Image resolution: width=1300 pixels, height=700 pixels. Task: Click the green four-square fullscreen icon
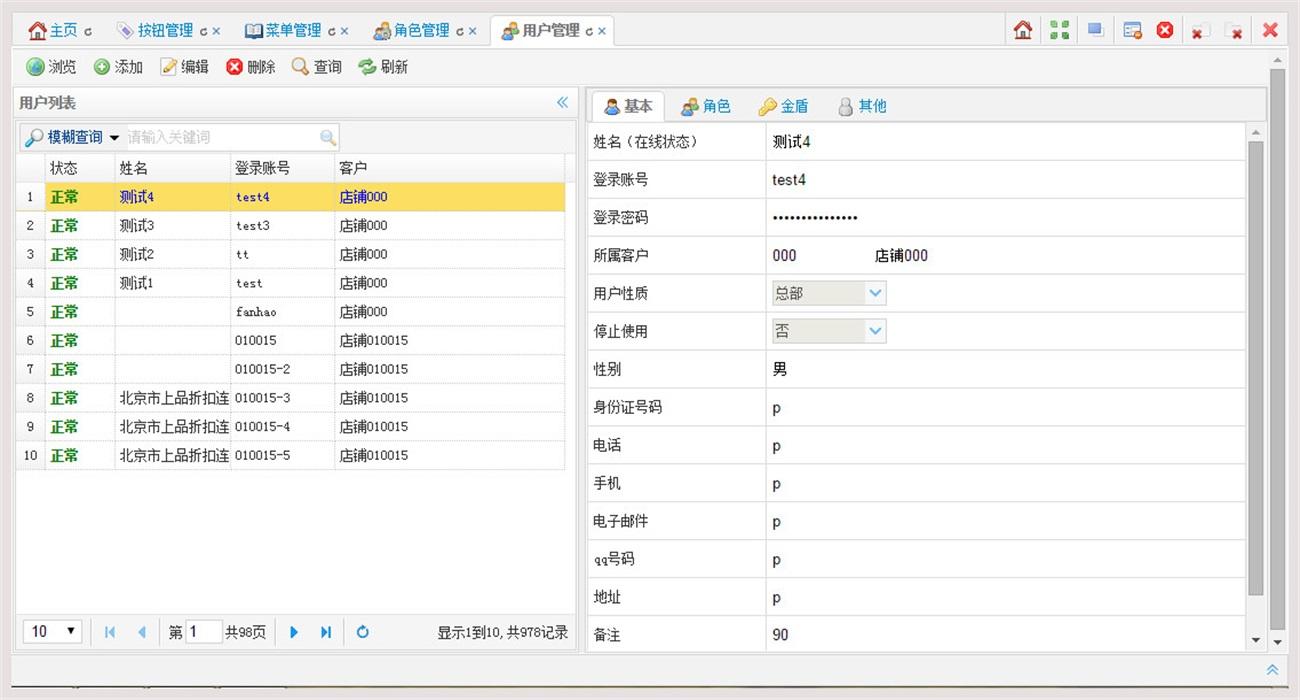(x=1059, y=30)
